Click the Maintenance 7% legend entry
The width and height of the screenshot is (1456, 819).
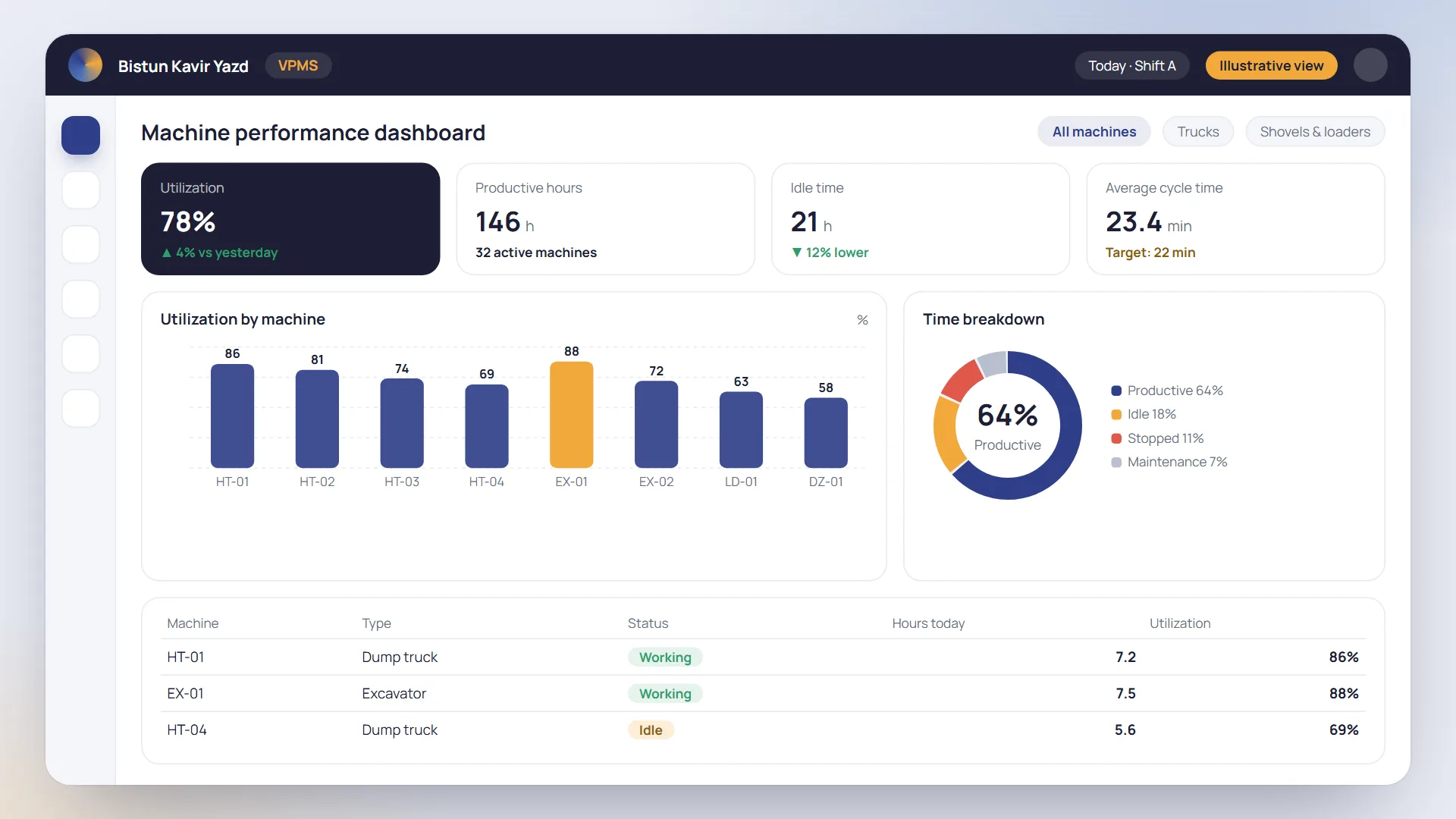(1169, 462)
